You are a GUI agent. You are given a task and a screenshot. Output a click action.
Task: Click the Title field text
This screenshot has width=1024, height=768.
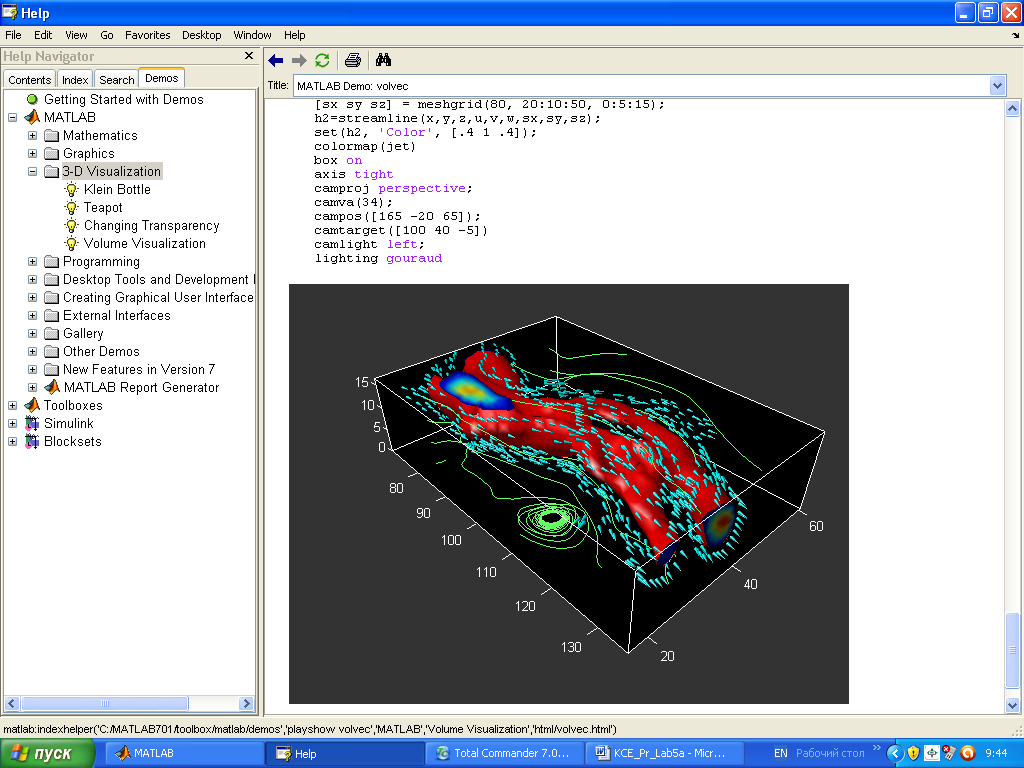pyautogui.click(x=353, y=86)
